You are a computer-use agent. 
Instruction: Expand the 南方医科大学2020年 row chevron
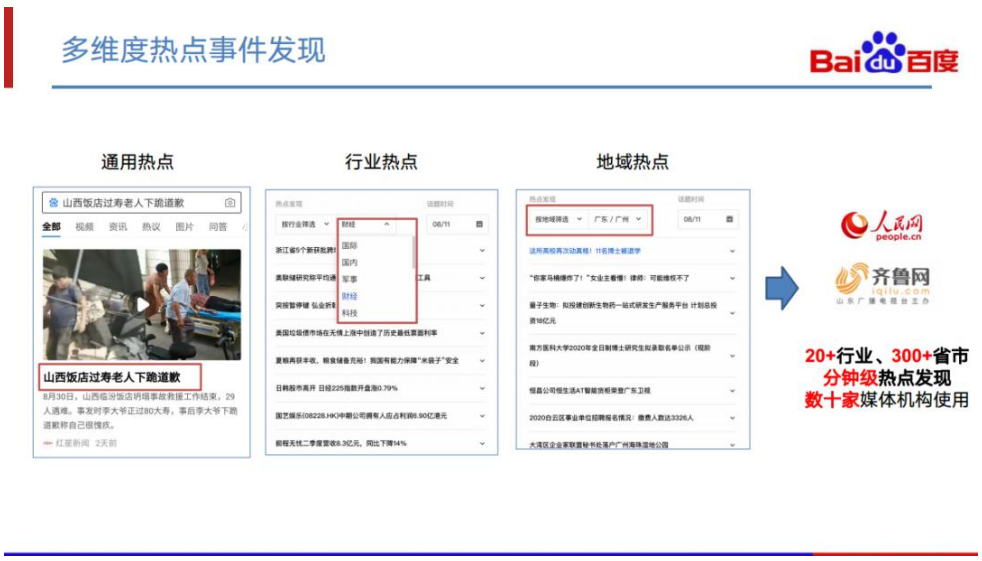[732, 356]
